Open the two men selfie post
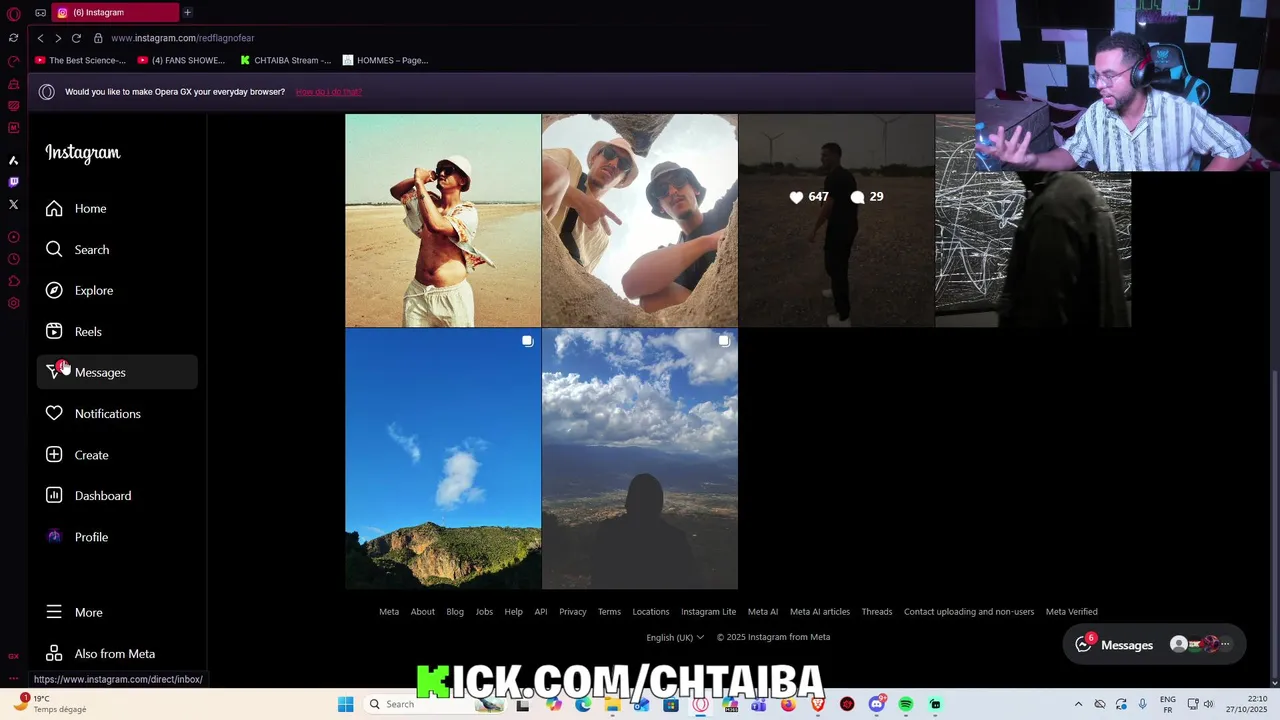 point(640,220)
